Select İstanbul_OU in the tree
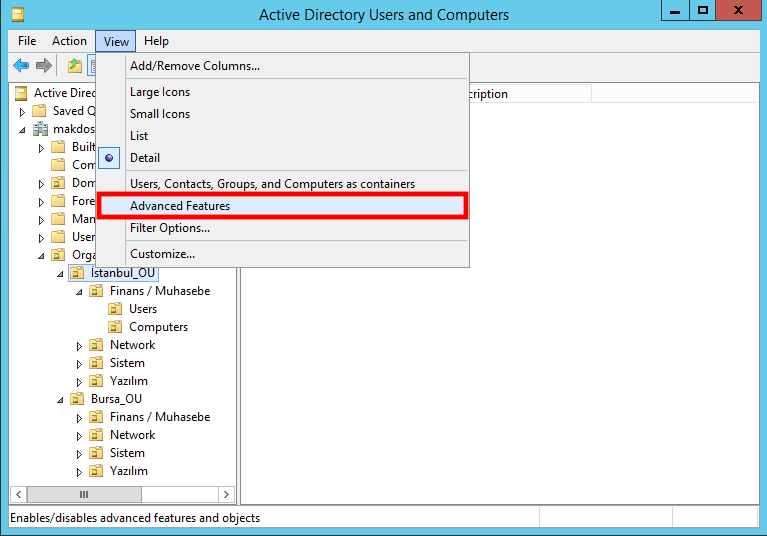 tap(123, 273)
